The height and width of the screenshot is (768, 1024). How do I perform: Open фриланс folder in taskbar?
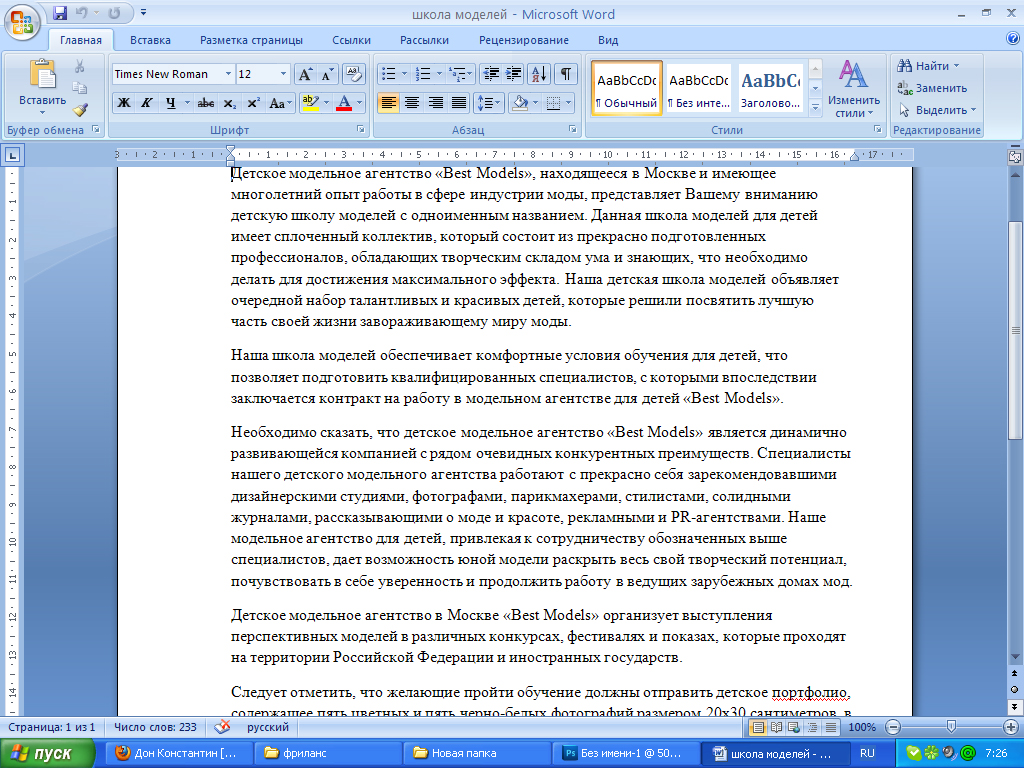330,753
